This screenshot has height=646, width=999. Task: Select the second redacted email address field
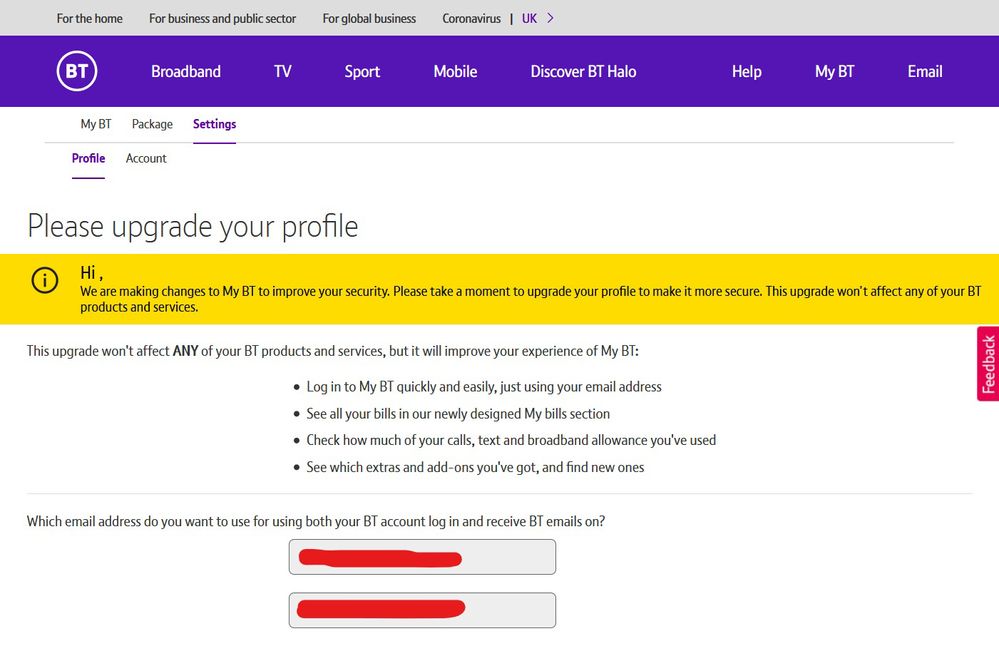tap(422, 610)
